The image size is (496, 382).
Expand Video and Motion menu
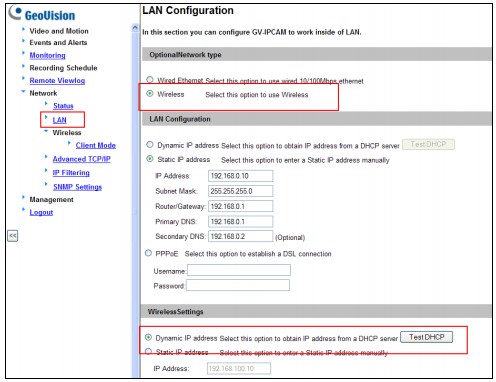[x=59, y=31]
